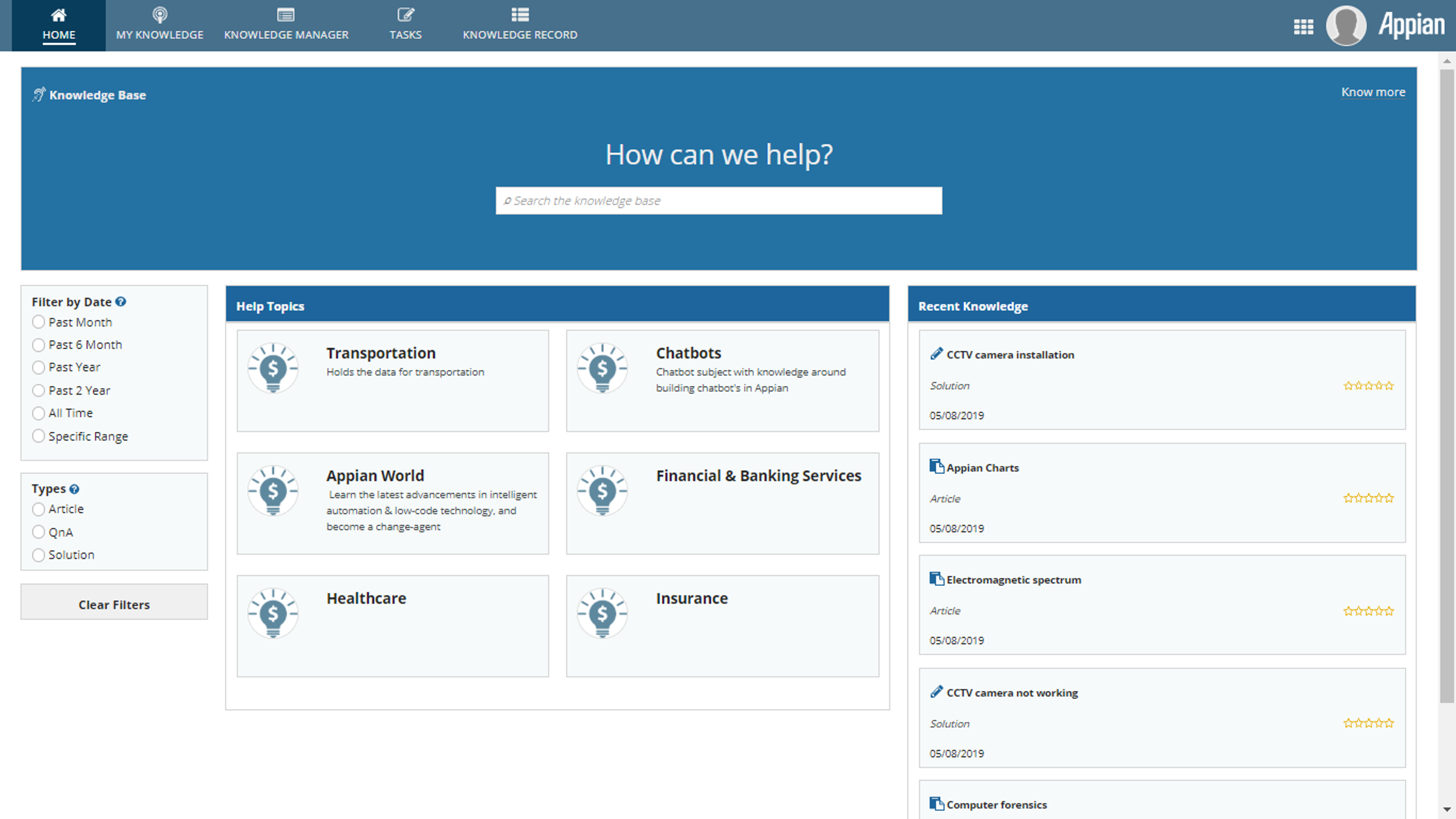Select the Past 6 Month date filter
The width and height of the screenshot is (1456, 819).
pos(38,344)
